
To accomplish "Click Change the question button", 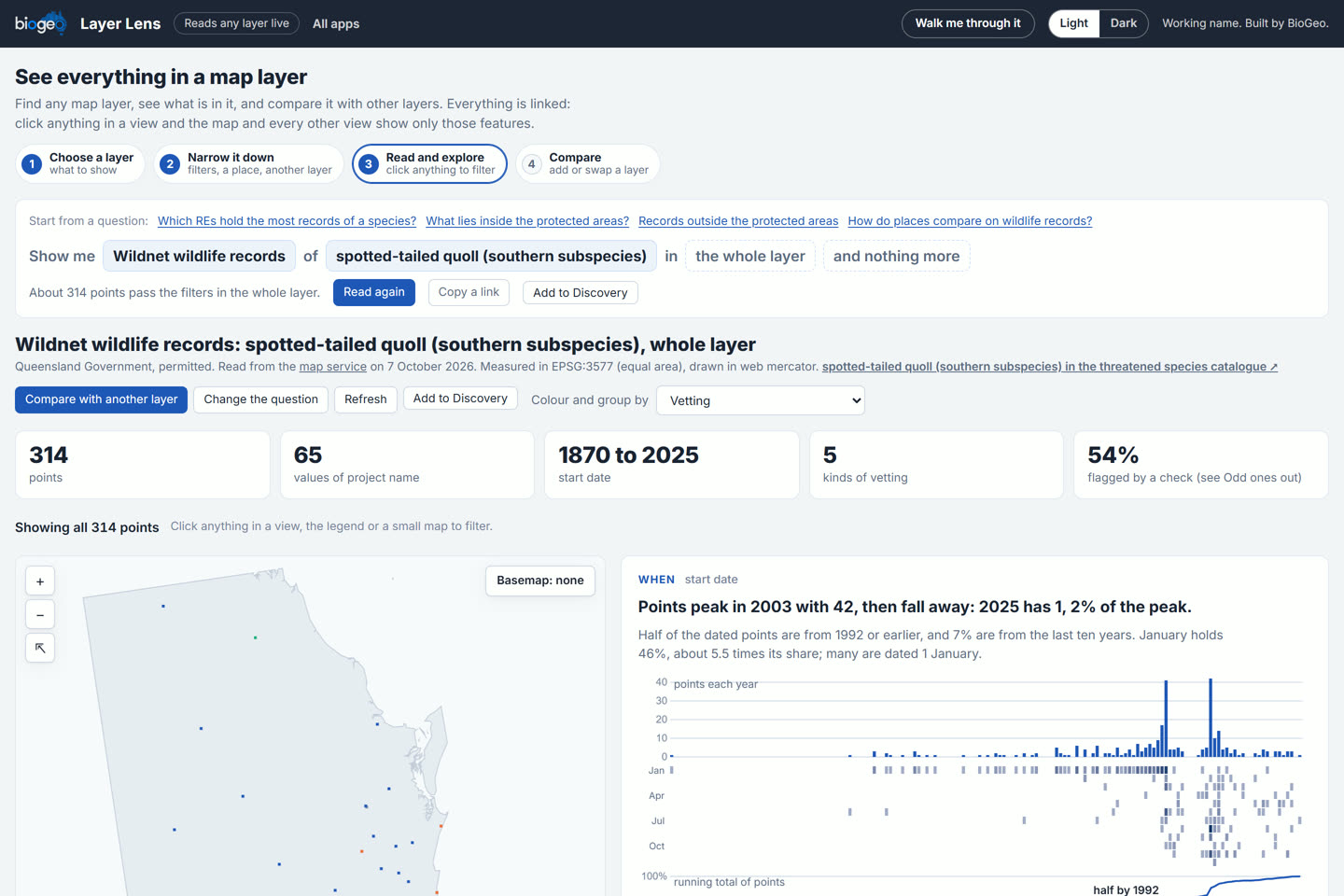I will click(x=261, y=399).
